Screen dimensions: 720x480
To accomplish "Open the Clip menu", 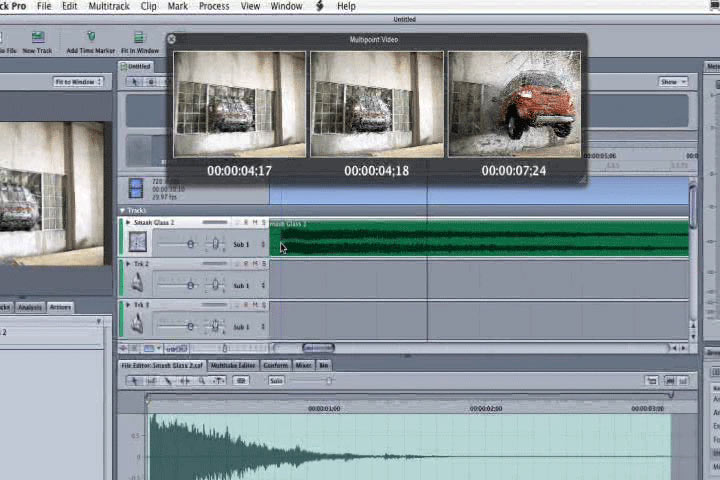I will click(x=148, y=6).
